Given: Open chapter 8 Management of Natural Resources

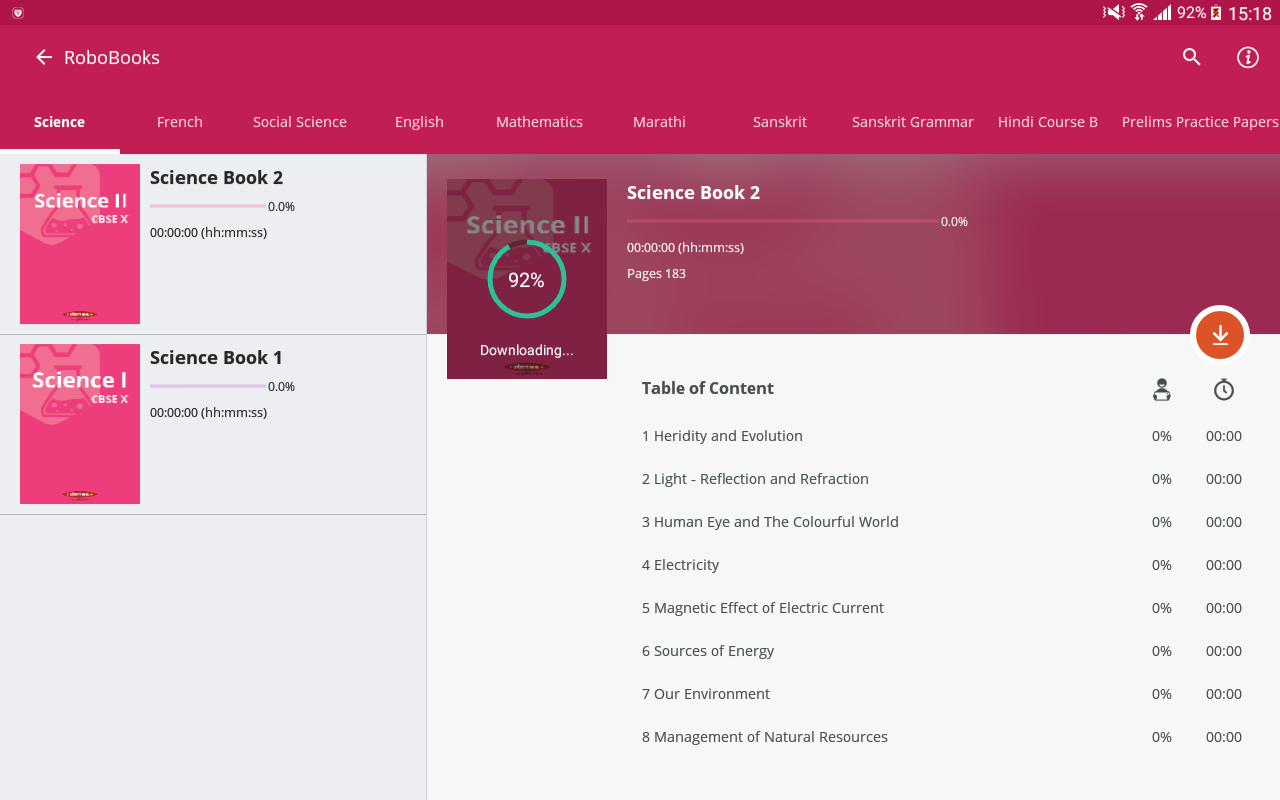Looking at the screenshot, I should pyautogui.click(x=765, y=737).
